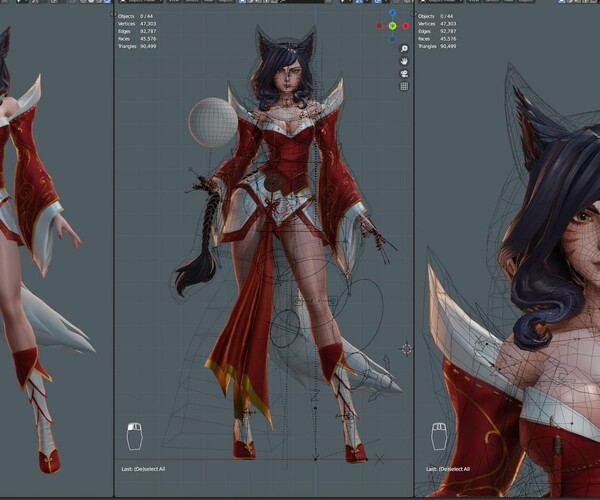Click 'Objects 0 / 44' stat in middle viewport
Viewport: 600px width, 500px height.
(x=135, y=16)
